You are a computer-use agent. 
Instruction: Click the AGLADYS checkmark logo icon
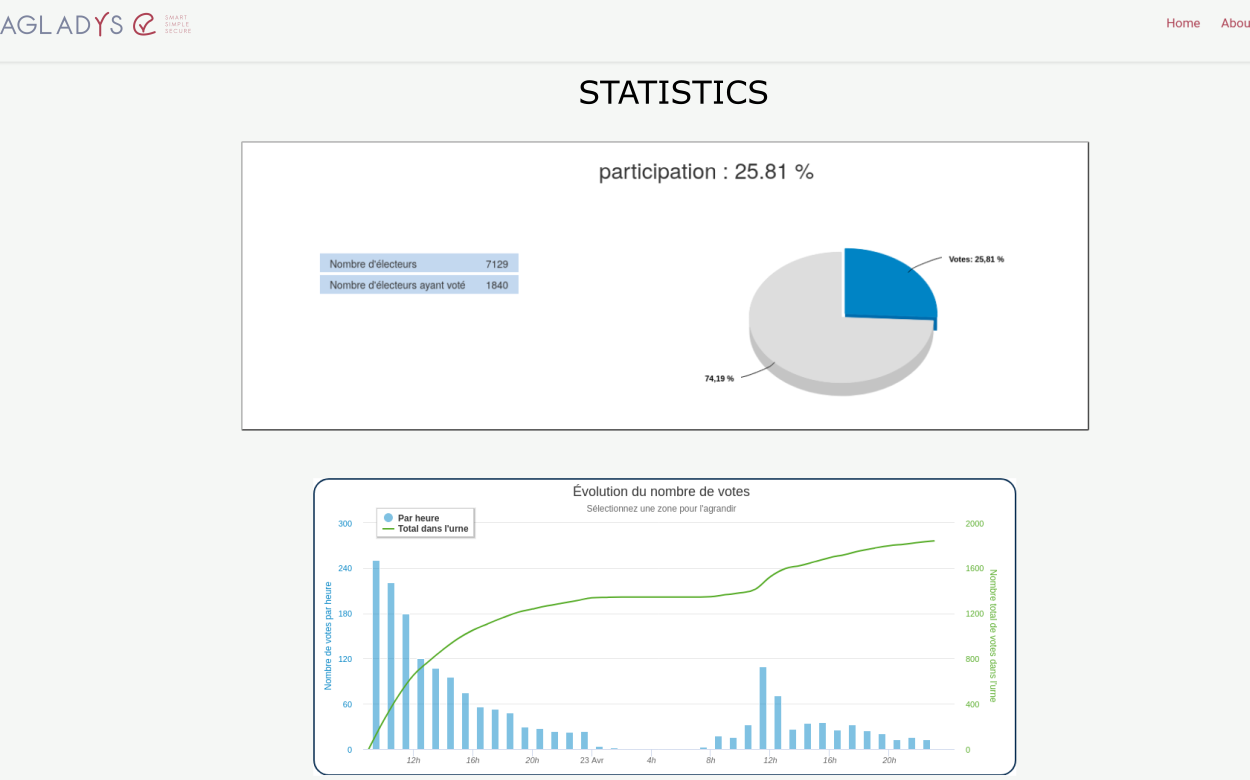(x=145, y=24)
